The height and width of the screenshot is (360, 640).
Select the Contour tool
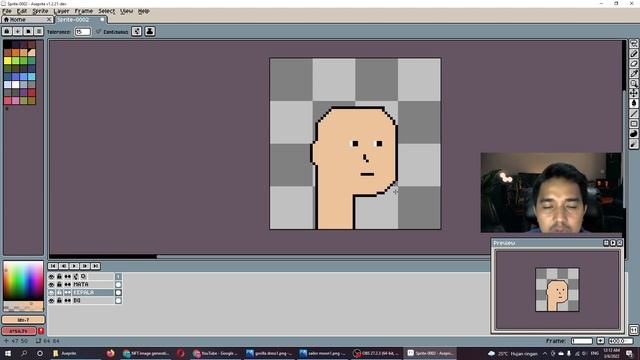click(x=633, y=134)
